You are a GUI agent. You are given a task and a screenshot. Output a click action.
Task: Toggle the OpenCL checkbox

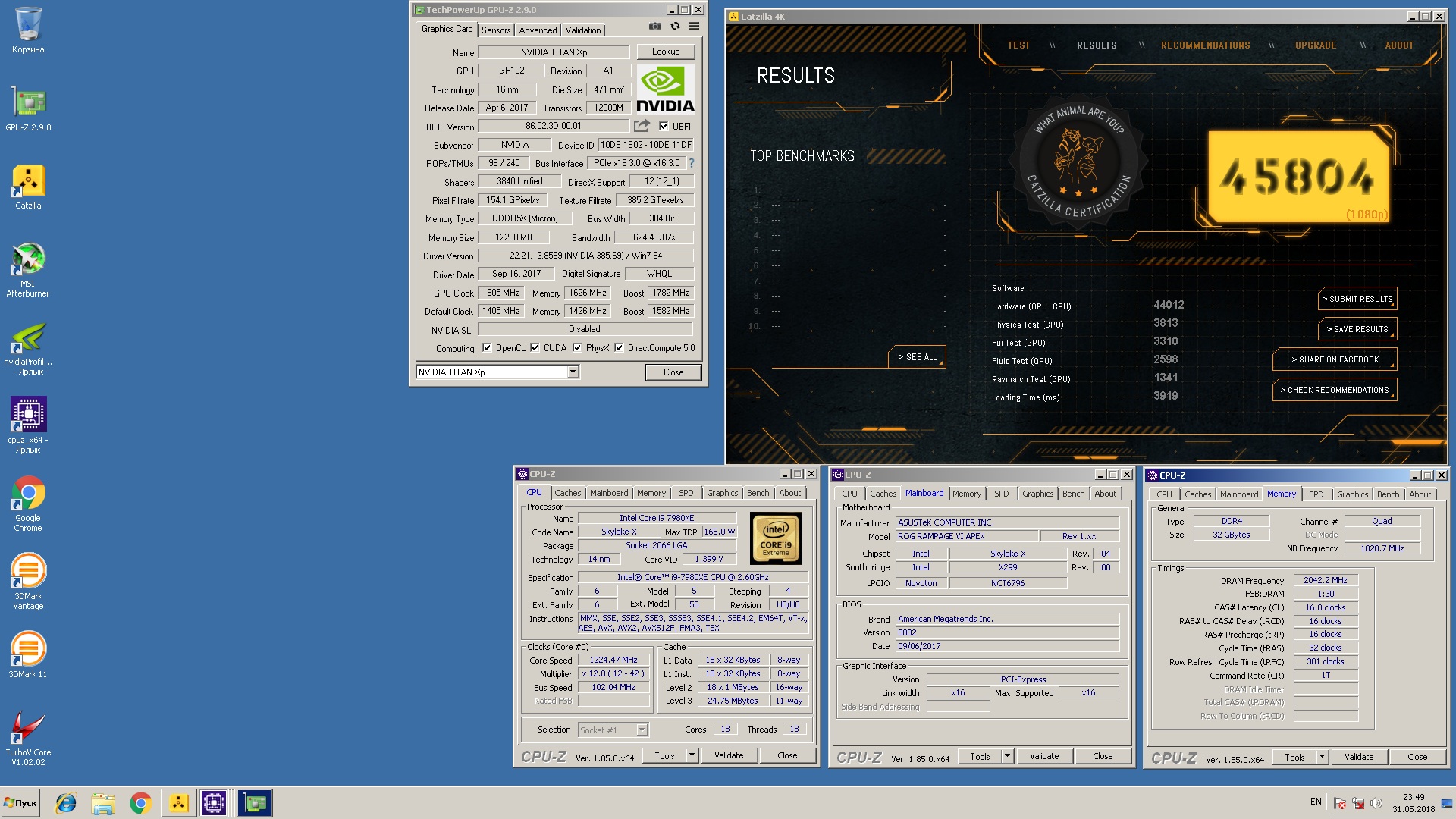tap(487, 348)
